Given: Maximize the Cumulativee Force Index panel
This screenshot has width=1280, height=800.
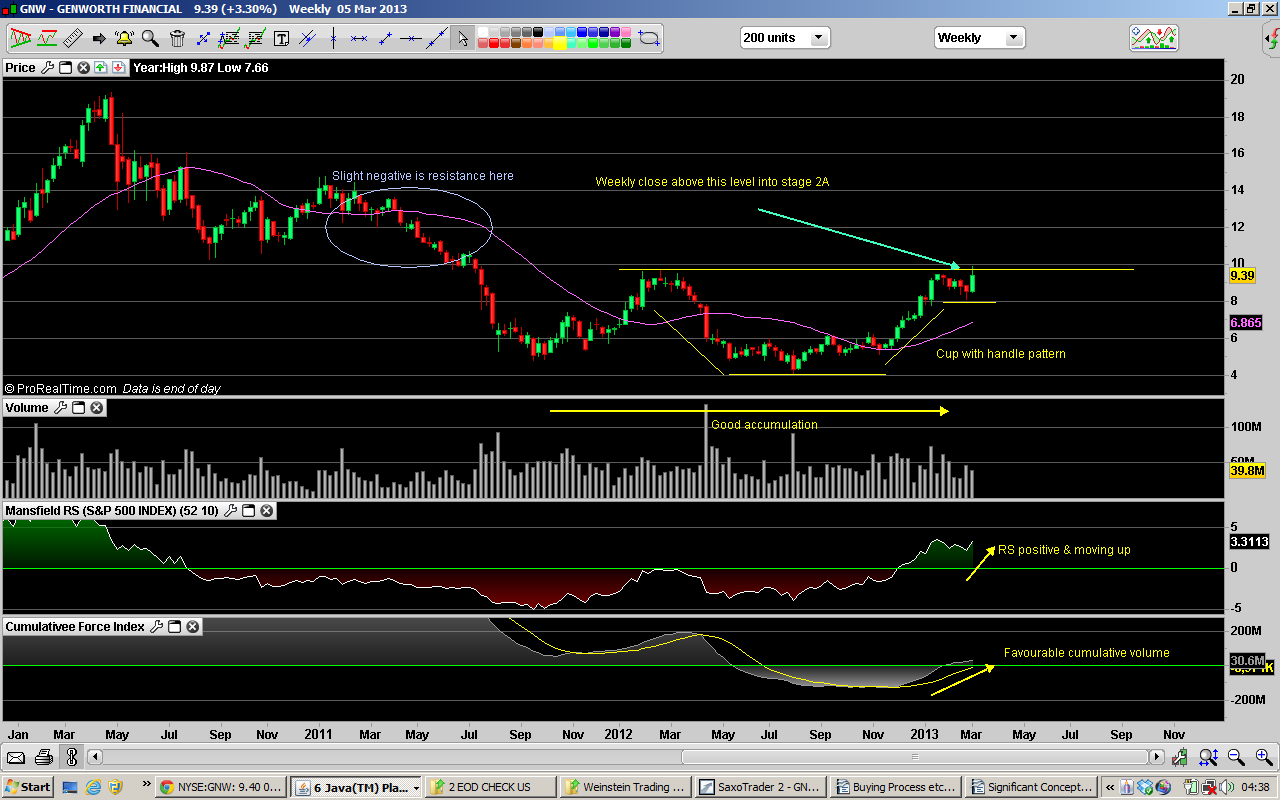Looking at the screenshot, I should [174, 627].
